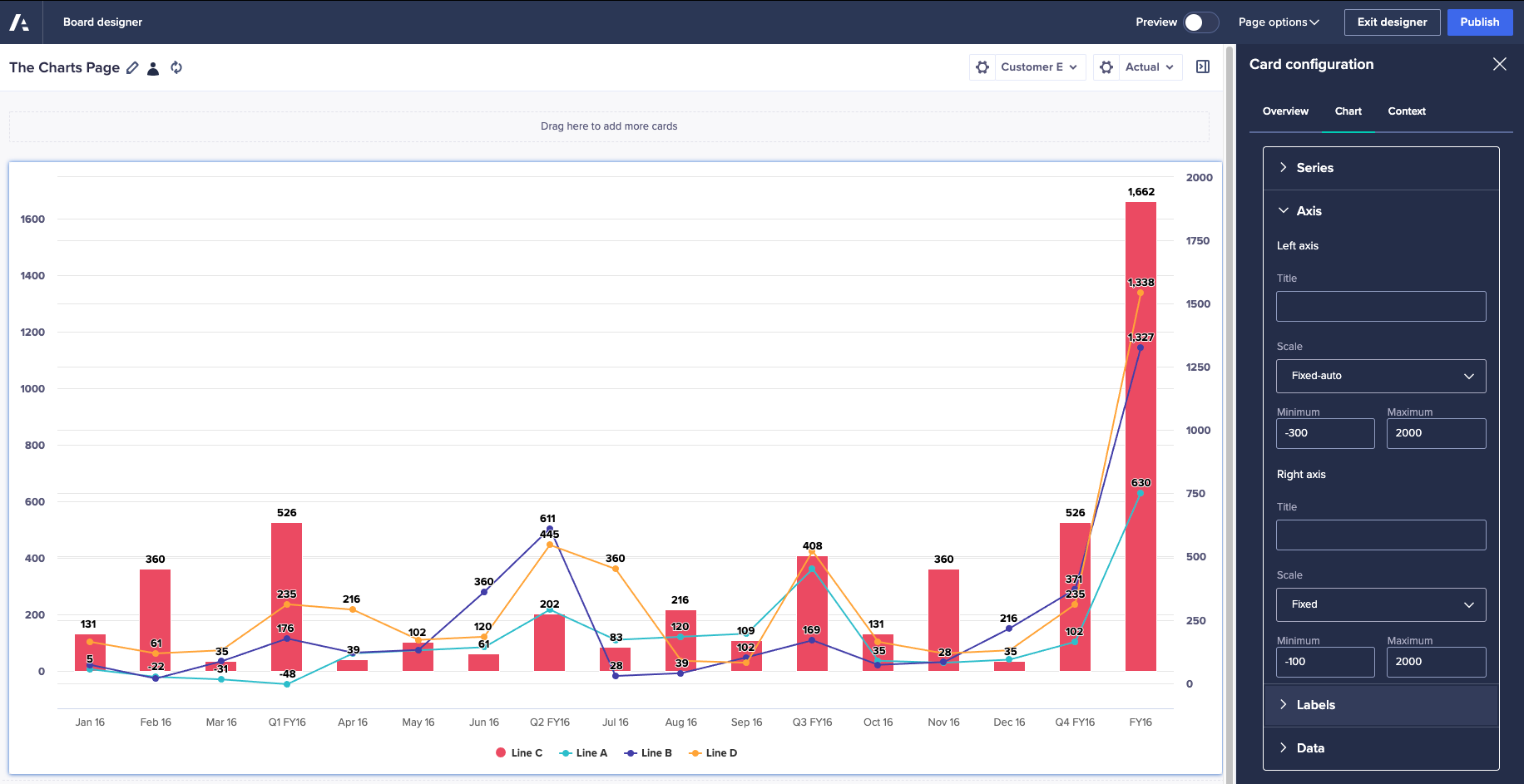Open the Customer E dropdown
This screenshot has width=1524, height=784.
click(1038, 67)
